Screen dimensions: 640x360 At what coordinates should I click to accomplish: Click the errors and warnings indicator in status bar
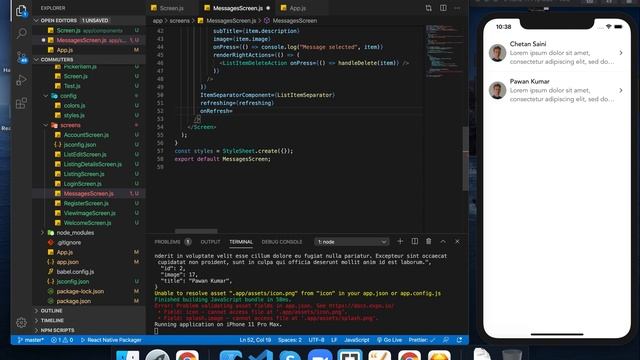click(62, 340)
